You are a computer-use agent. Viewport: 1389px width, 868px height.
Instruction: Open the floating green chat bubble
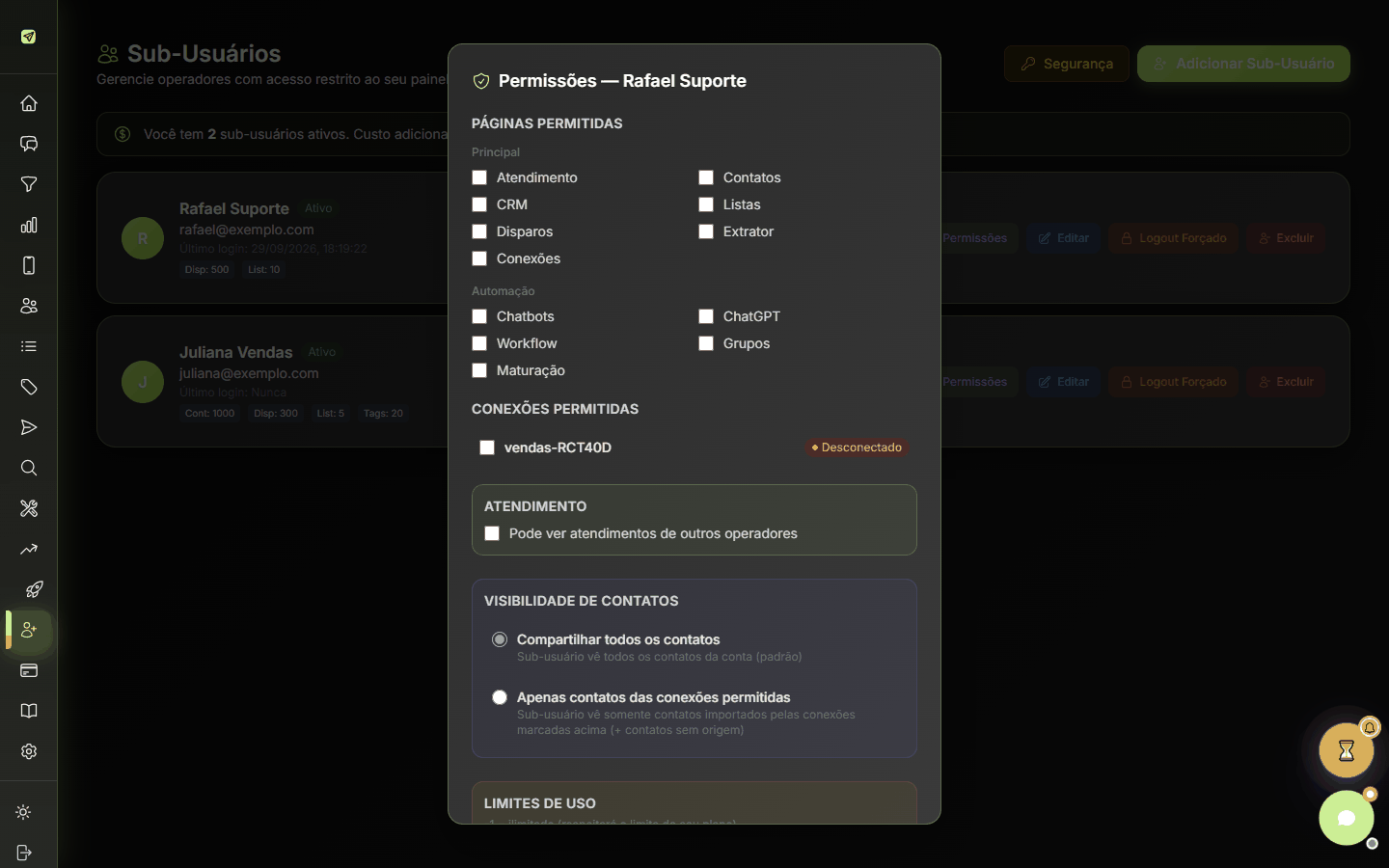(x=1347, y=818)
